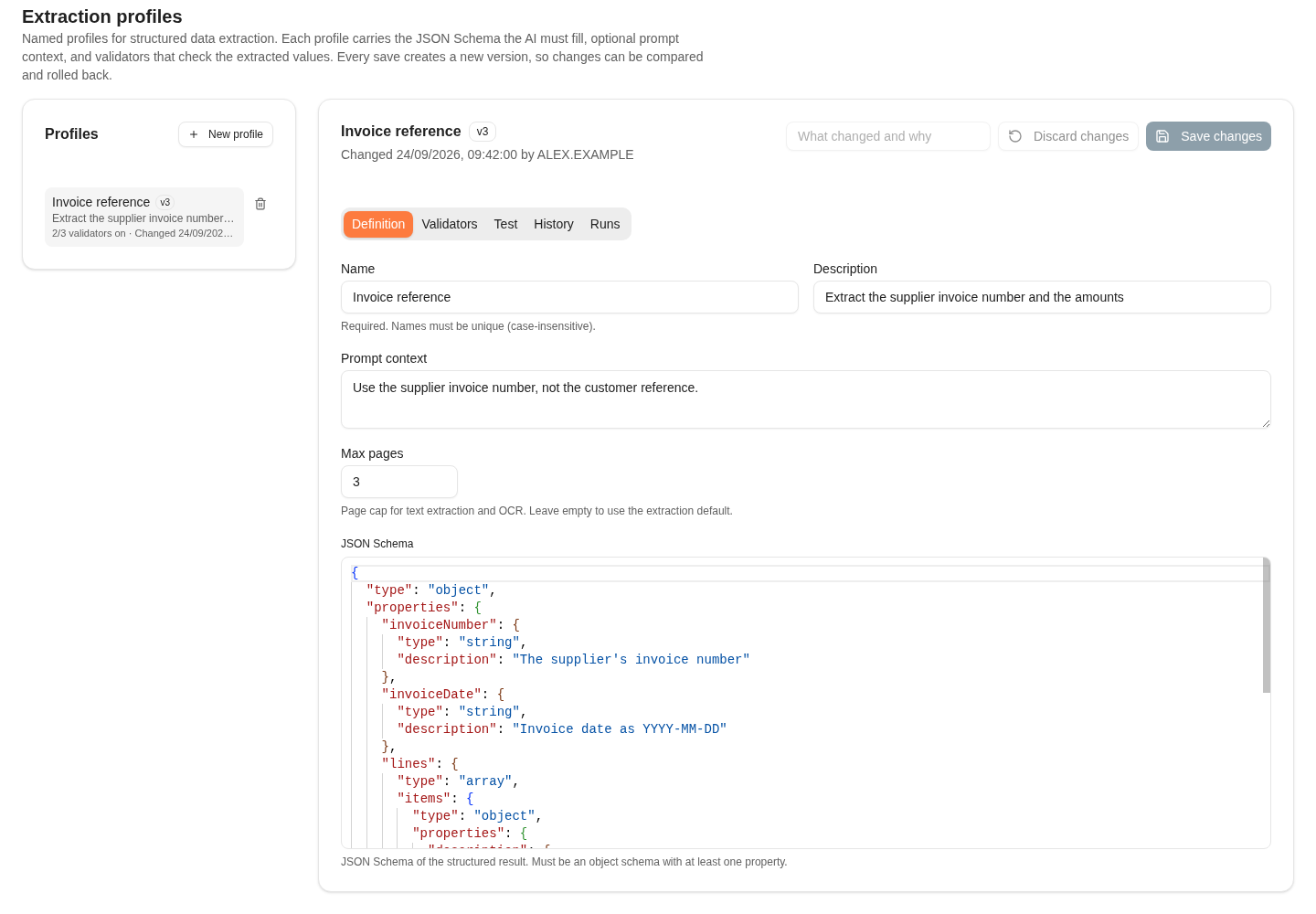The height and width of the screenshot is (914, 1316).
Task: Open the Definition tab
Action: click(x=378, y=224)
